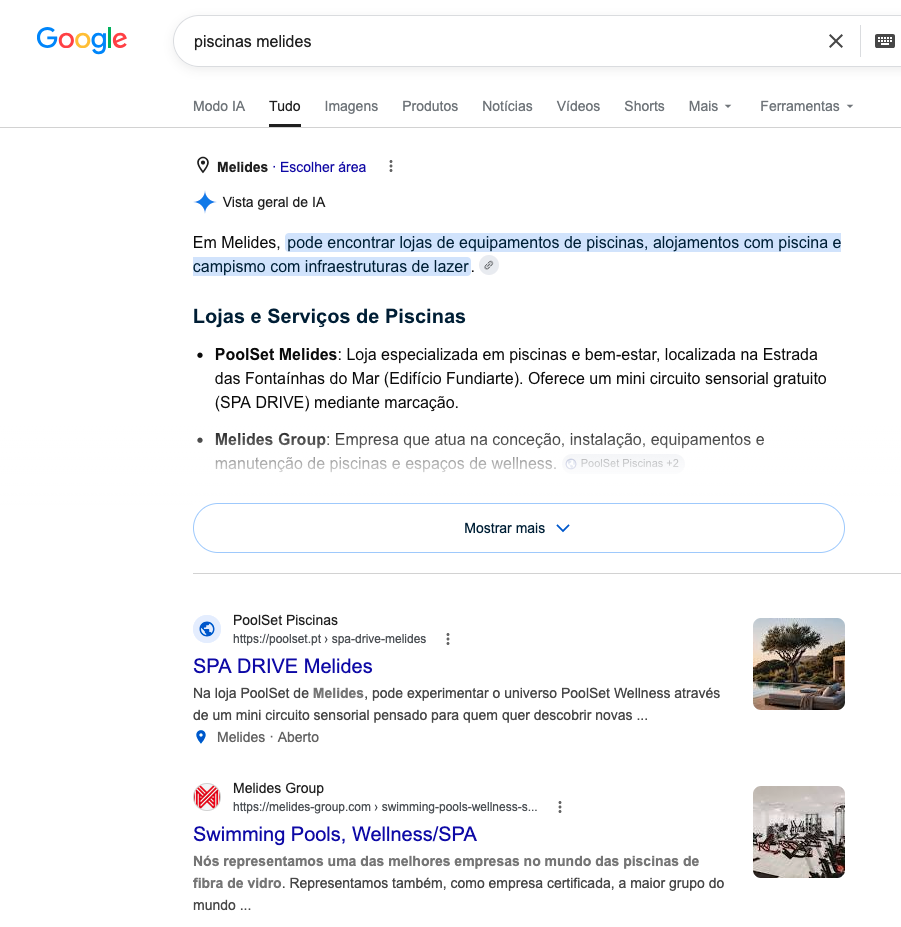This screenshot has width=901, height=927.
Task: Click the PoolSet Piscinas globe favicon
Action: coord(207,629)
